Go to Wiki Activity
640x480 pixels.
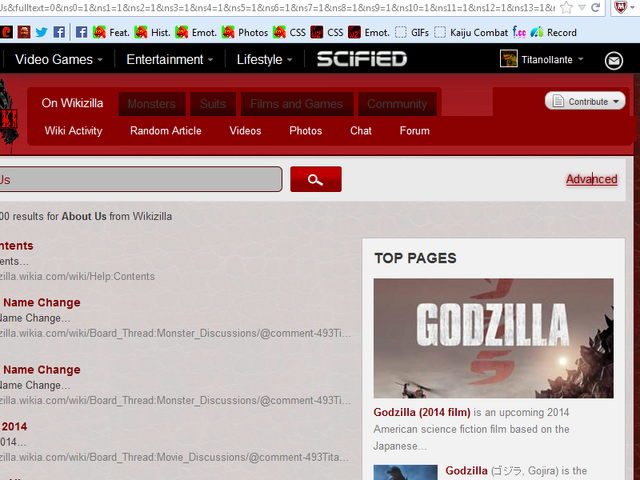pos(73,131)
